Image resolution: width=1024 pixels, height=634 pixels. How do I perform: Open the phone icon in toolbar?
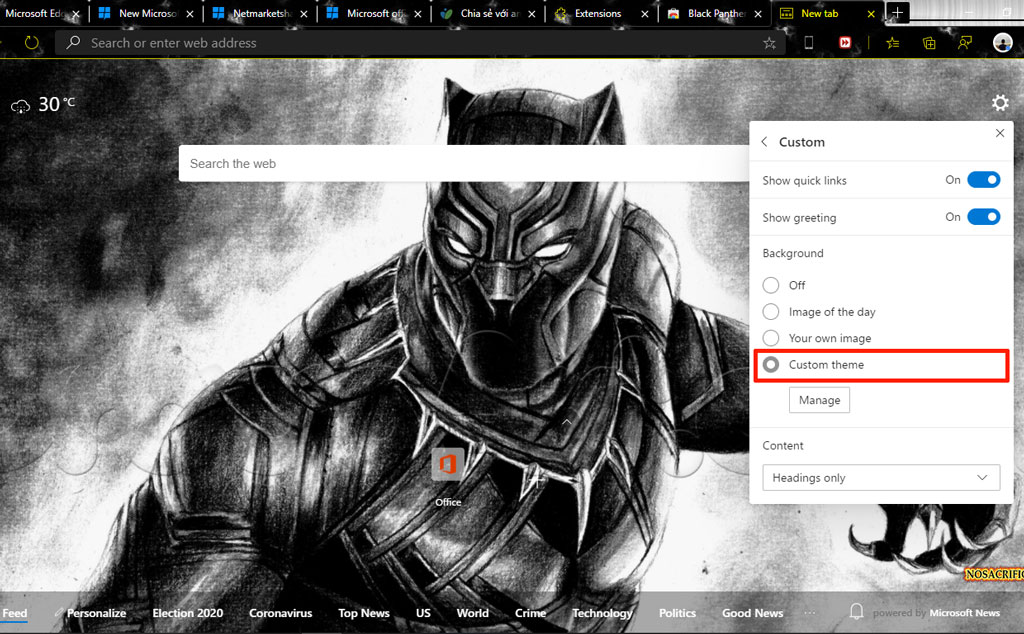pyautogui.click(x=808, y=42)
